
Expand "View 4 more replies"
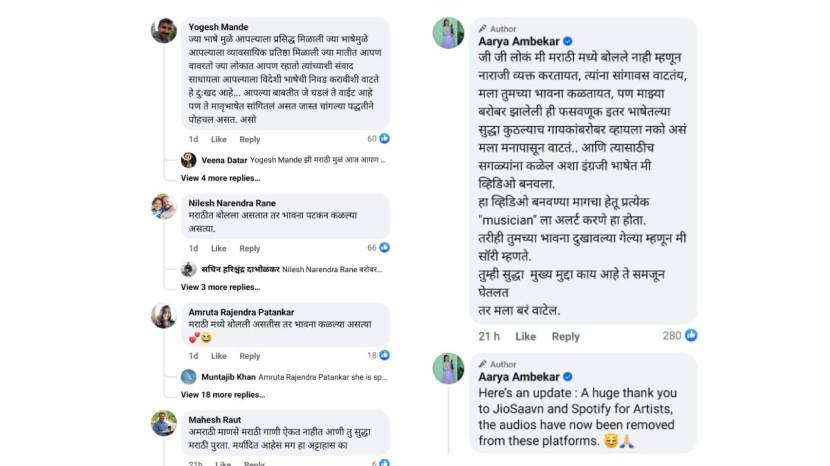click(x=217, y=178)
